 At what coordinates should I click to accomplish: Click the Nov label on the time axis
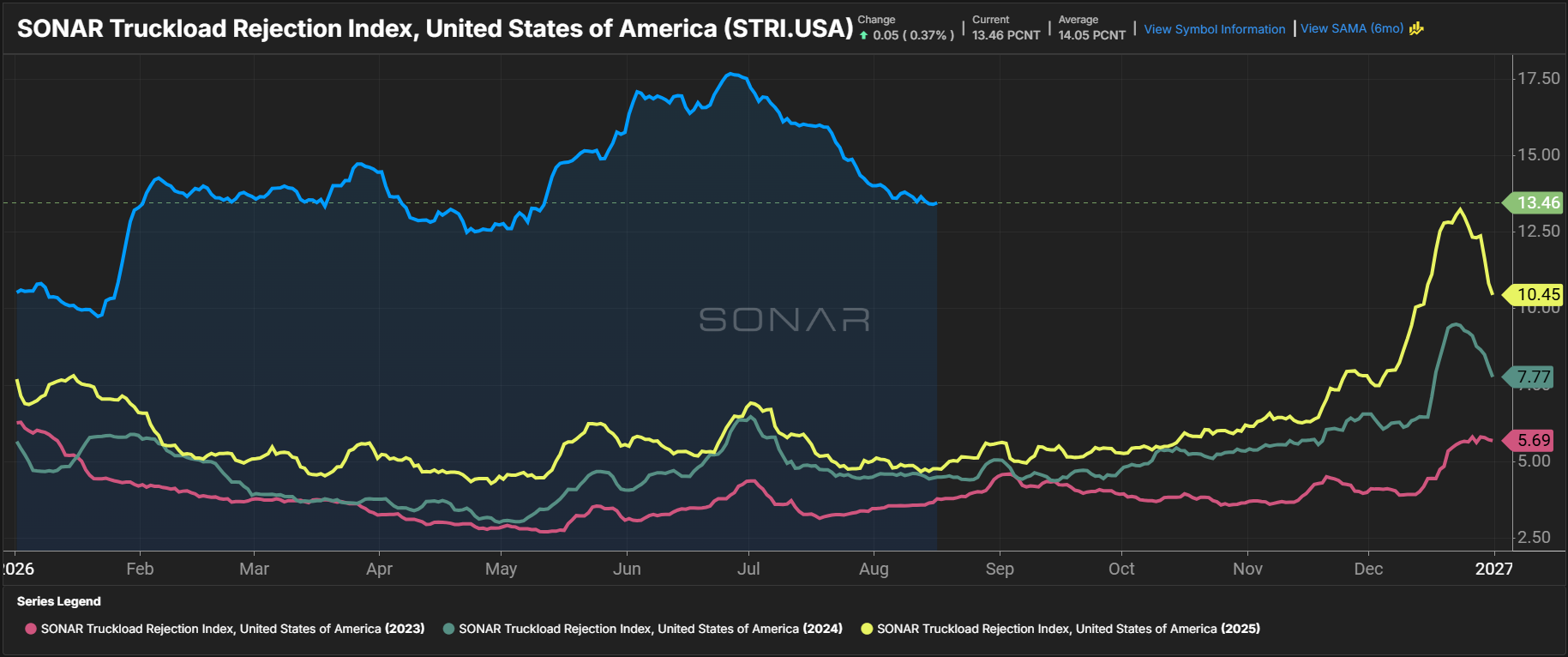coord(1247,569)
